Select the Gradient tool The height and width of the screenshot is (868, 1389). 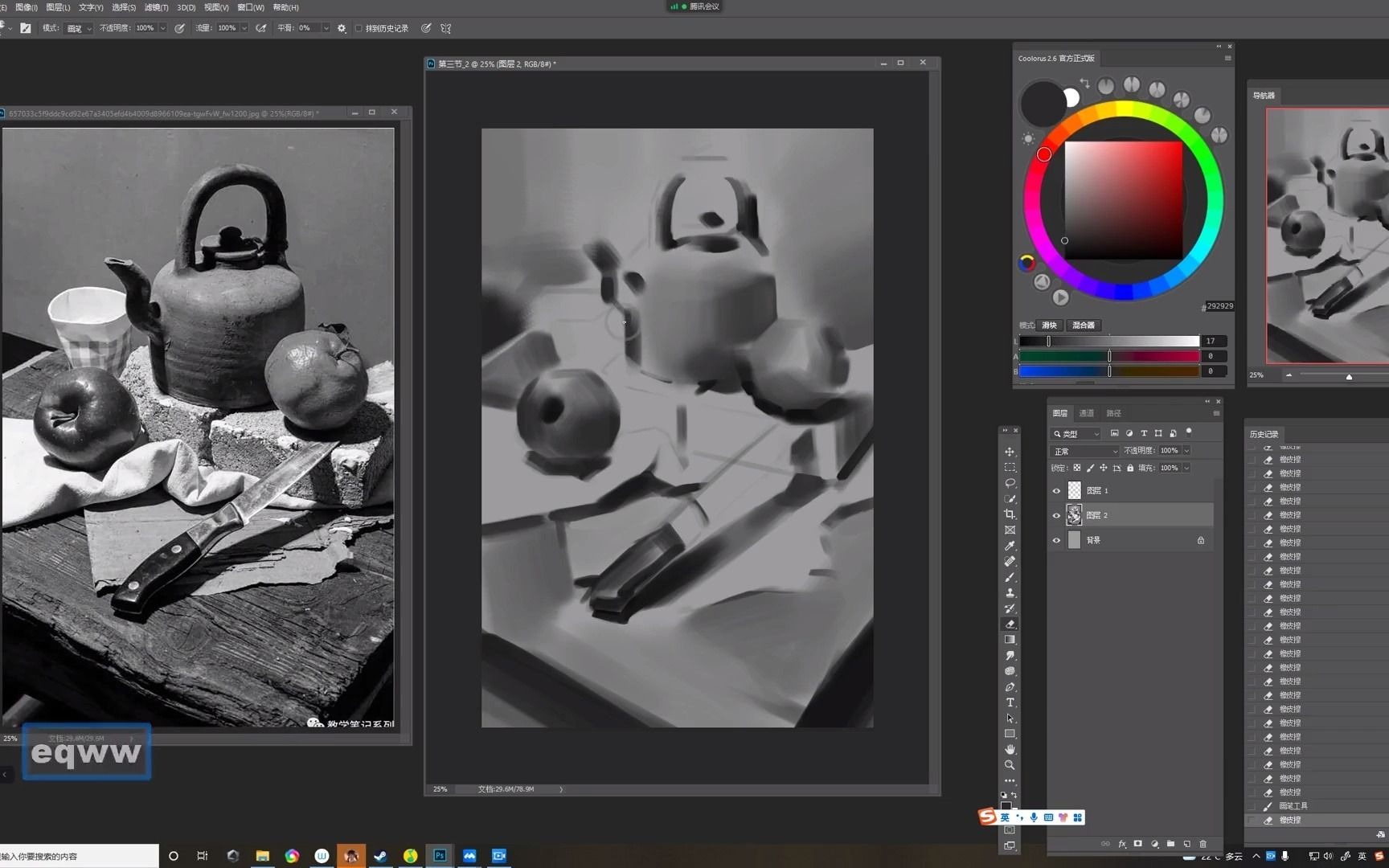pos(1010,640)
